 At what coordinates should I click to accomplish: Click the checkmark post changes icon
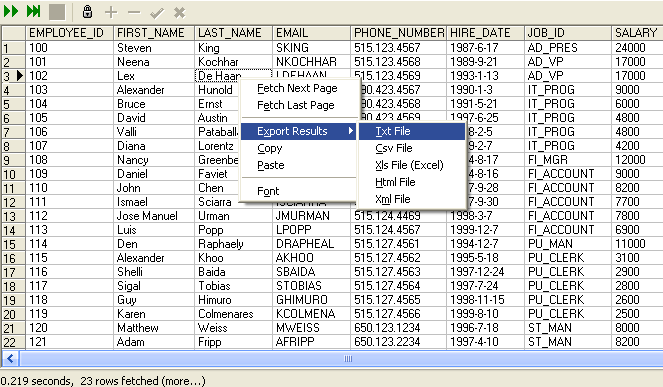pos(157,13)
